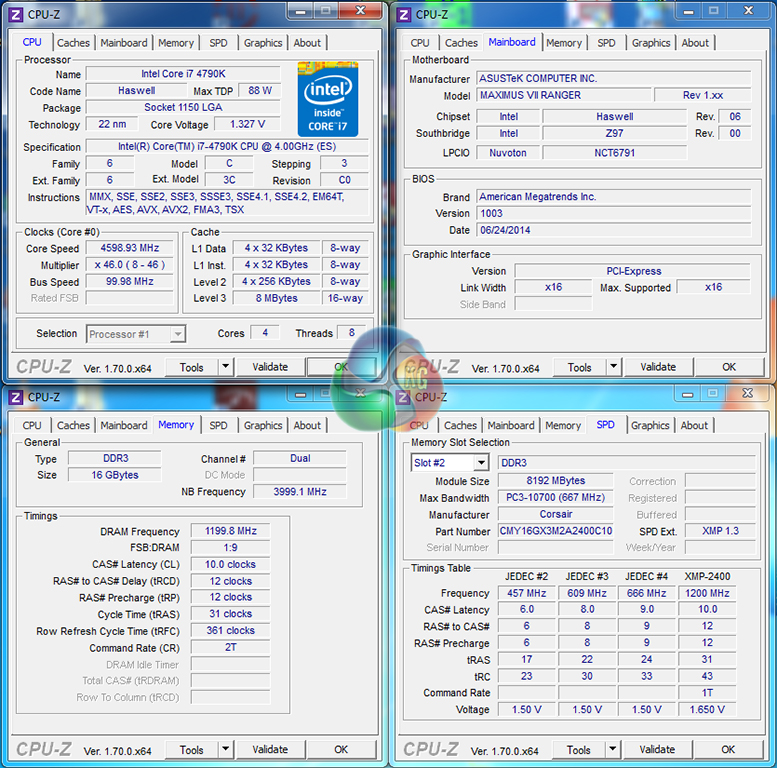Click CPU-Z app icon in Mainboard window title

(404, 15)
